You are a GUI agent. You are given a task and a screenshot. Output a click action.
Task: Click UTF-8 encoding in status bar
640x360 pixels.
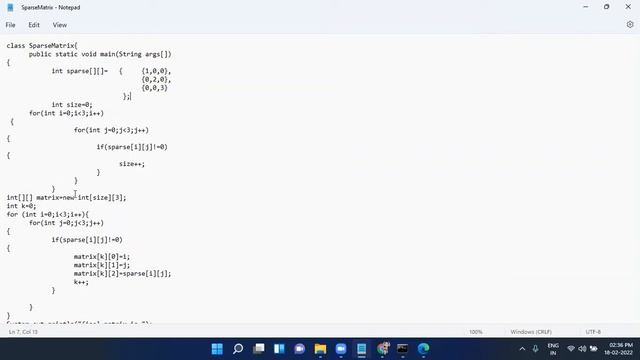pos(593,332)
